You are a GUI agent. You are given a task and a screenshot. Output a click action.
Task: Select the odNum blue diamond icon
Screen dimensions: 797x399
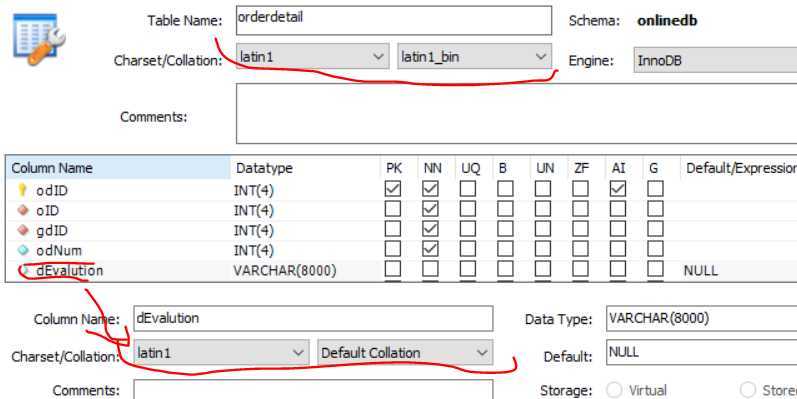point(23,250)
